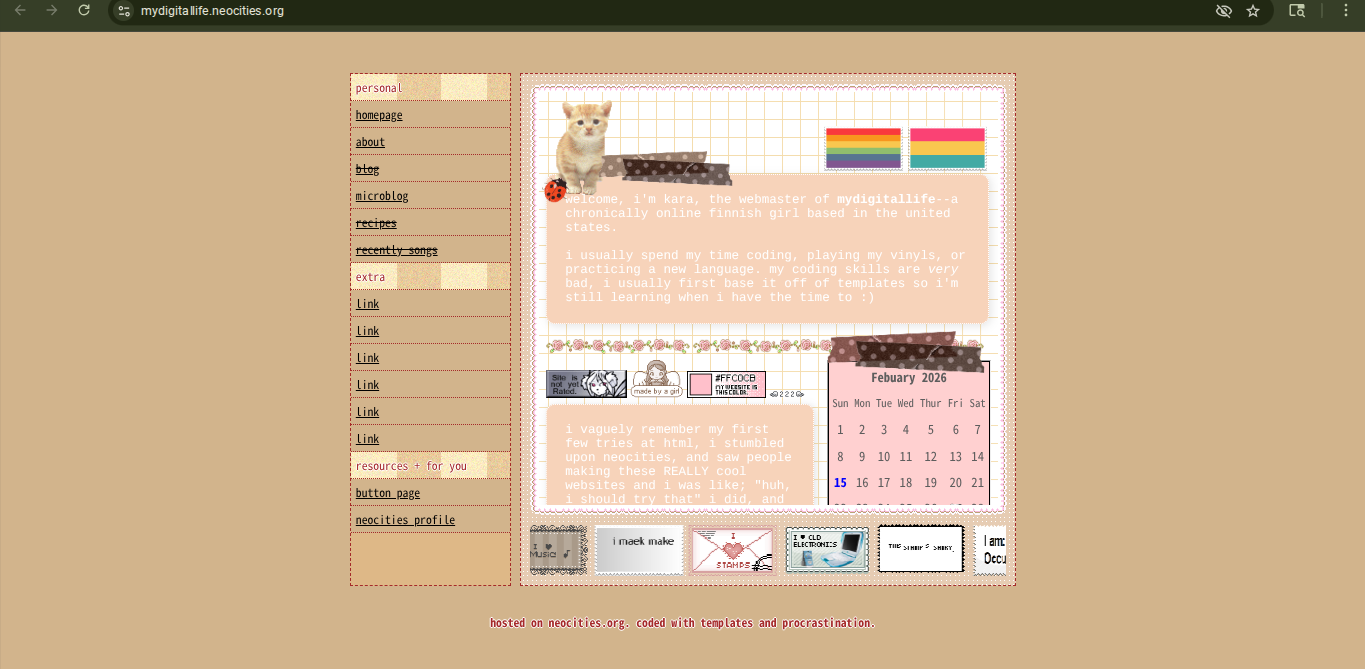Viewport: 1365px width, 669px height.
Task: Click the highlighted date 15 in calendar
Action: [840, 483]
